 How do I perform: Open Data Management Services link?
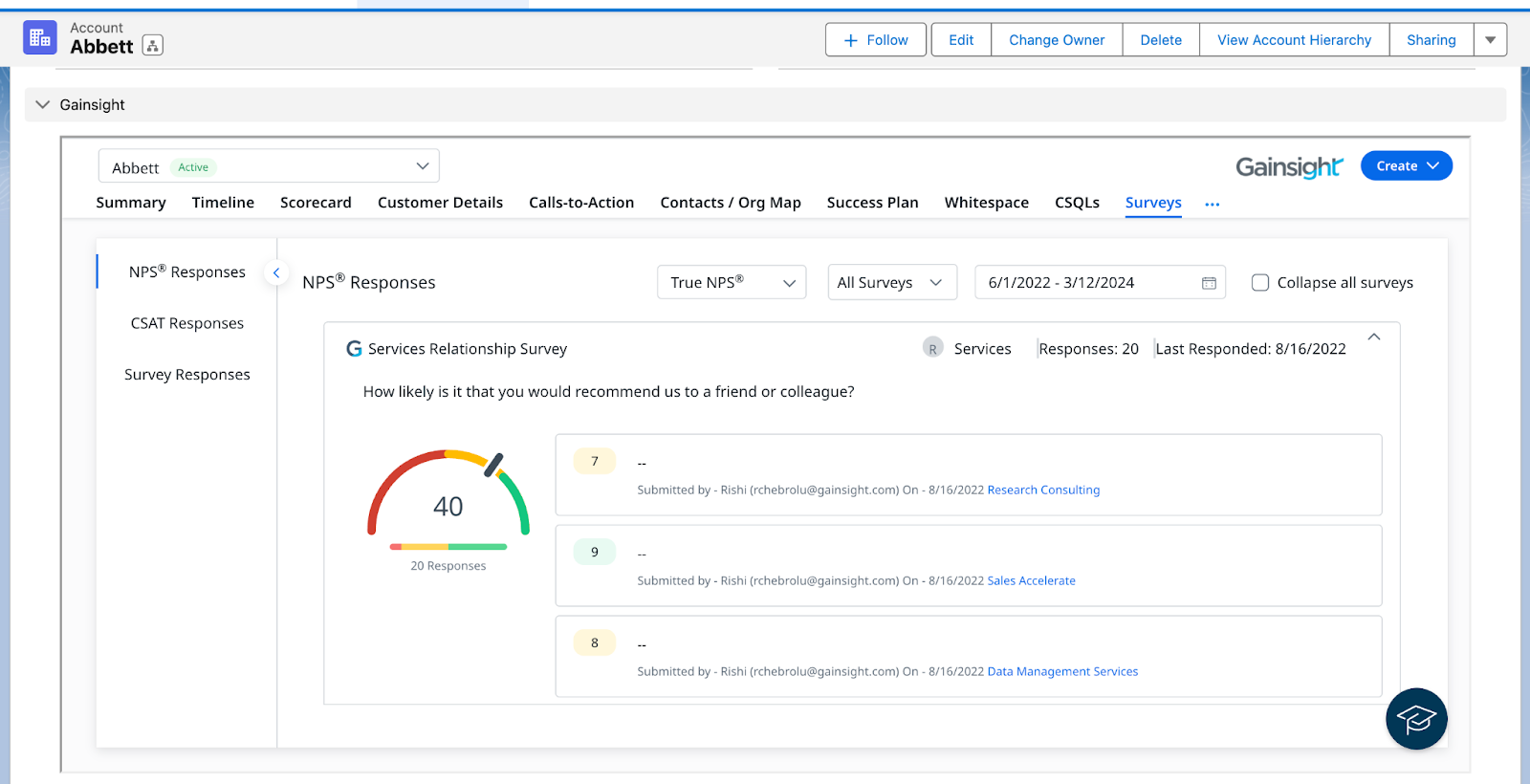click(x=1062, y=671)
